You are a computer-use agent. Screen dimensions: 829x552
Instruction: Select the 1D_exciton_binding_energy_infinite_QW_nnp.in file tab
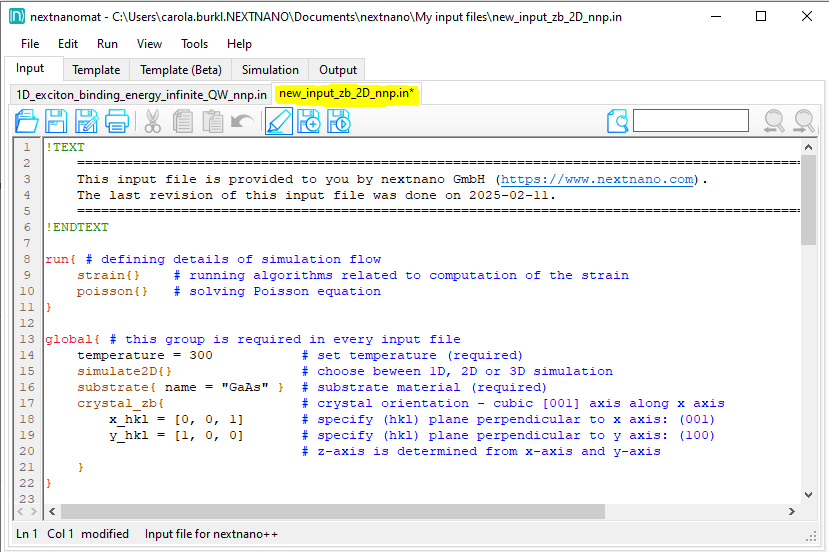point(142,94)
